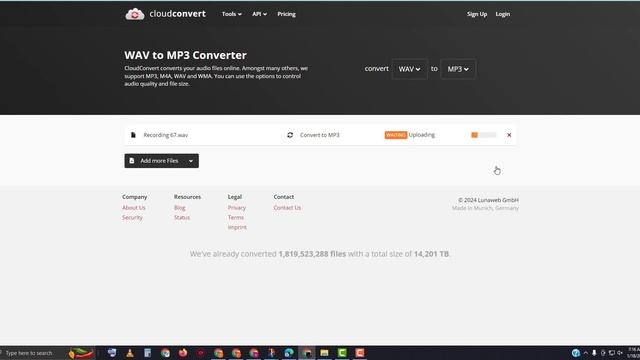Open the Privacy link

click(x=237, y=208)
